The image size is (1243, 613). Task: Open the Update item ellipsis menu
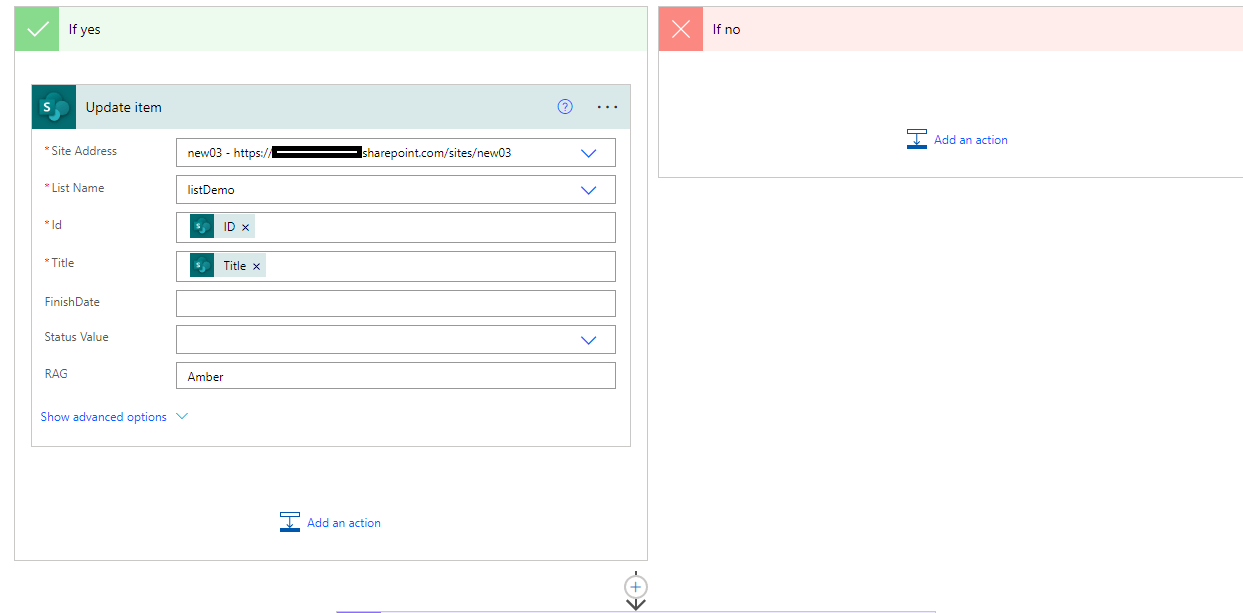coord(608,107)
